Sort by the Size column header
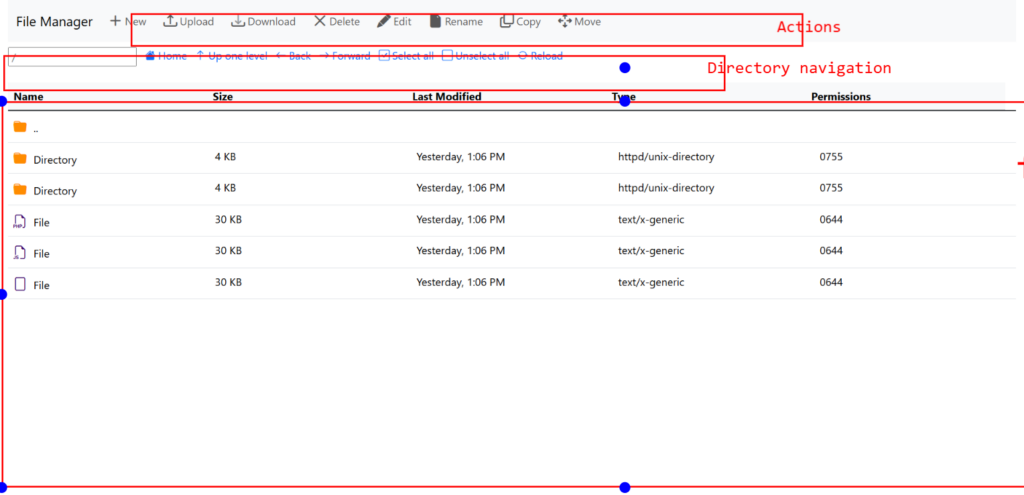The image size is (1024, 495). pyautogui.click(x=223, y=97)
